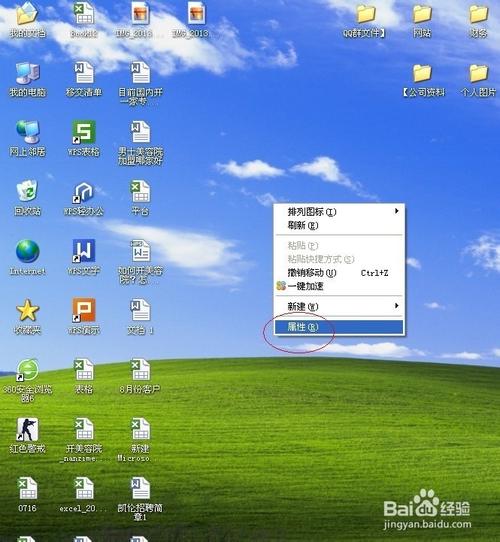Image resolution: width=500 pixels, height=542 pixels.
Task: Launch the WPS表格 shortcut
Action: [84, 132]
